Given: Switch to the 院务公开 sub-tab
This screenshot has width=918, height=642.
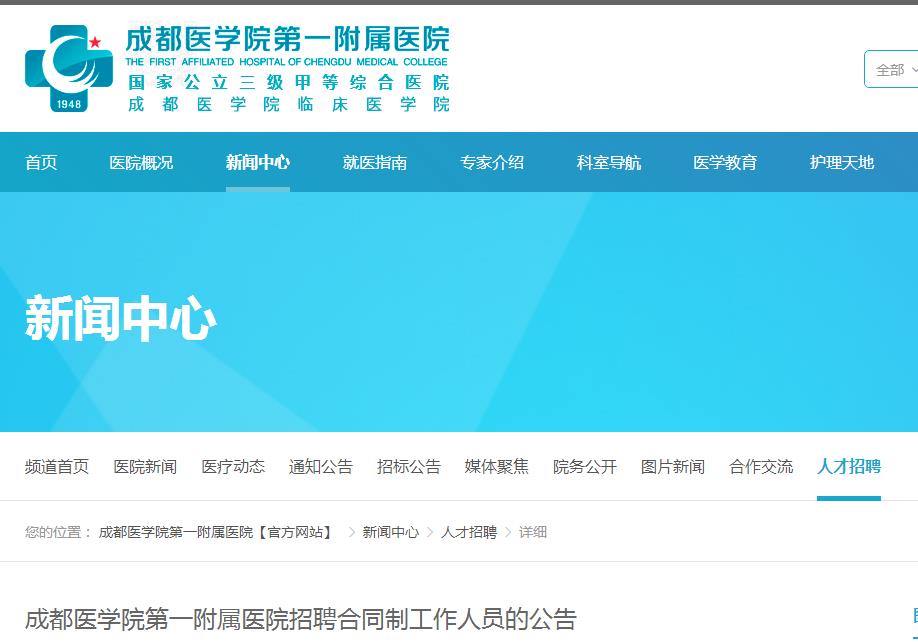Looking at the screenshot, I should [x=585, y=466].
